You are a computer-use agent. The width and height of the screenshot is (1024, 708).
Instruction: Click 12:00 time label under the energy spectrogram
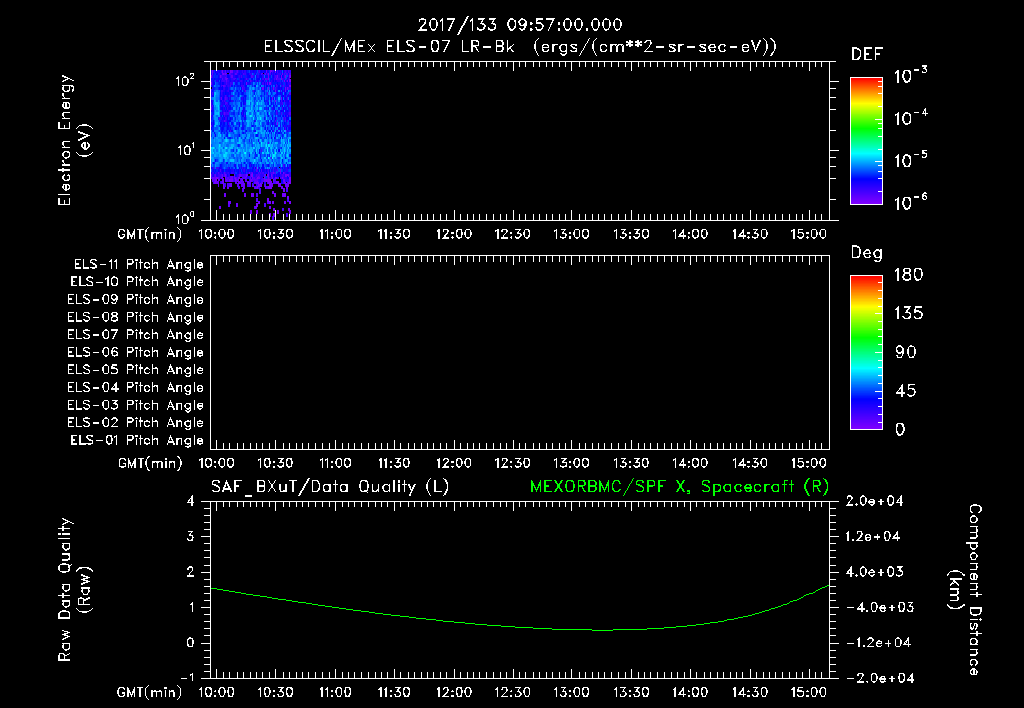[453, 234]
